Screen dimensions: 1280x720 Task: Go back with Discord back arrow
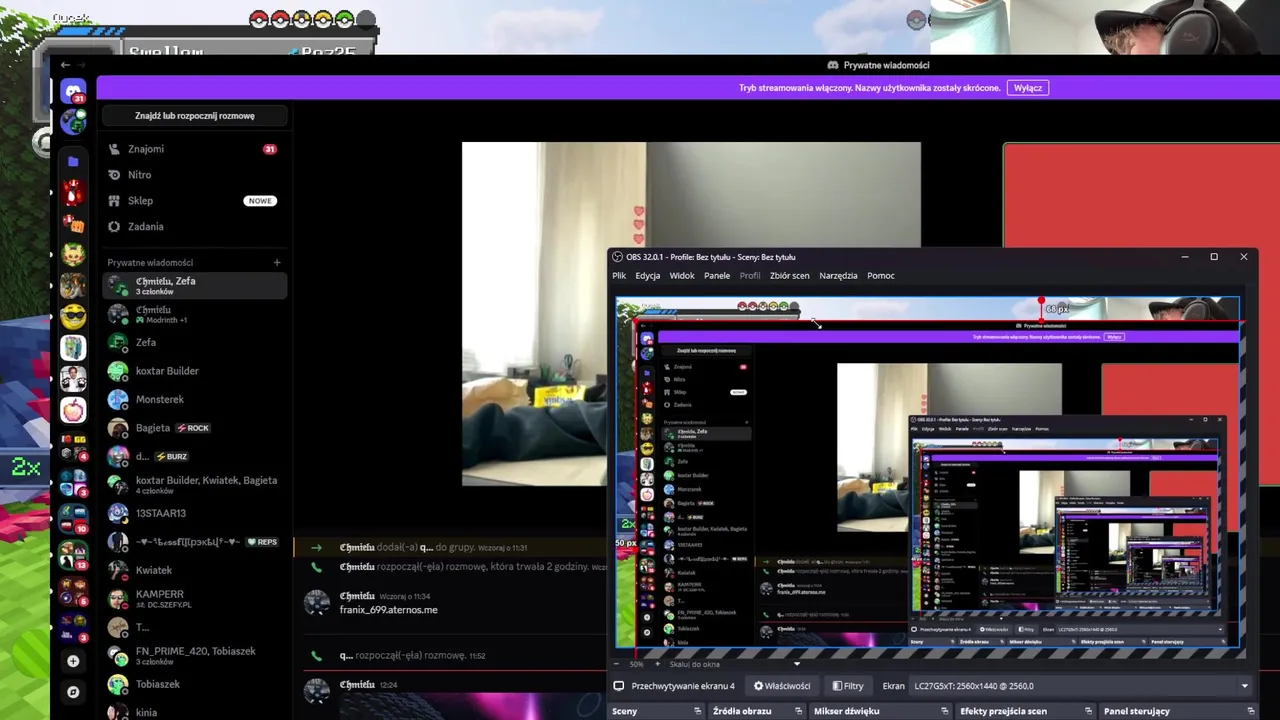(65, 65)
